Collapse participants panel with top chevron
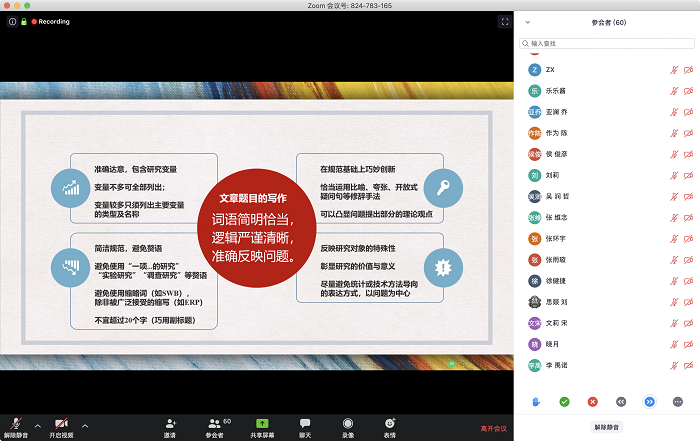Screen dimensions: 700x441 click(x=527, y=21)
